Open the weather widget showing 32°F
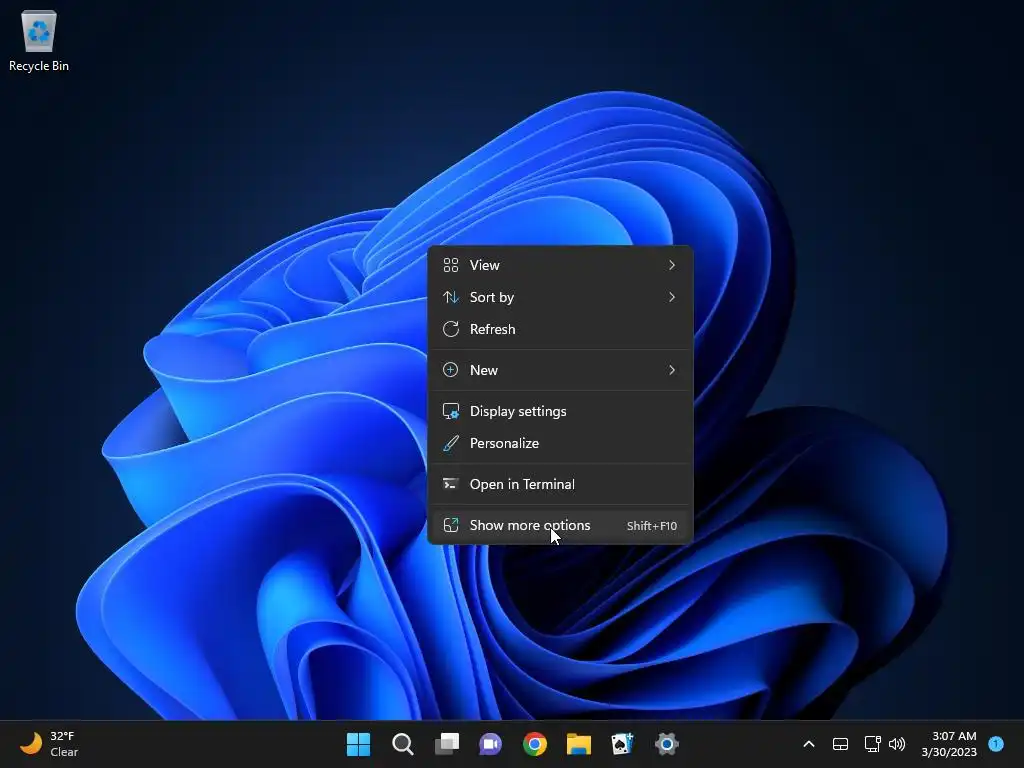 point(49,744)
